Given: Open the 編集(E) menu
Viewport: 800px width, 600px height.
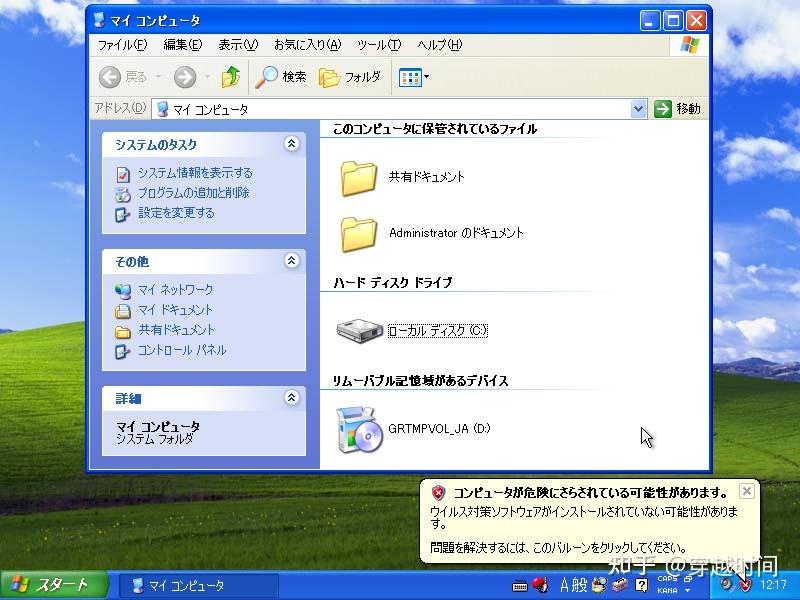Looking at the screenshot, I should tap(182, 45).
